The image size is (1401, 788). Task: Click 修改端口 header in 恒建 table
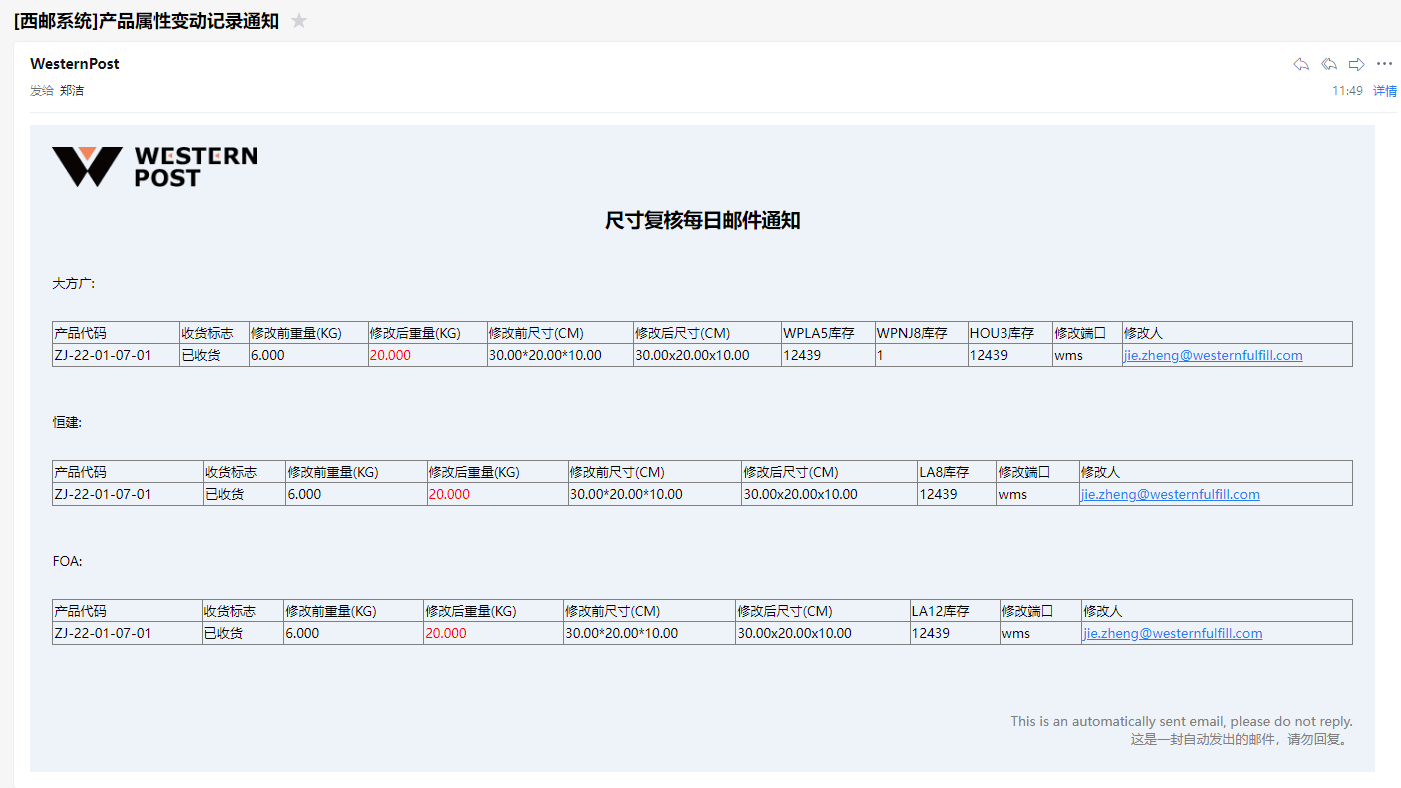click(x=1024, y=472)
